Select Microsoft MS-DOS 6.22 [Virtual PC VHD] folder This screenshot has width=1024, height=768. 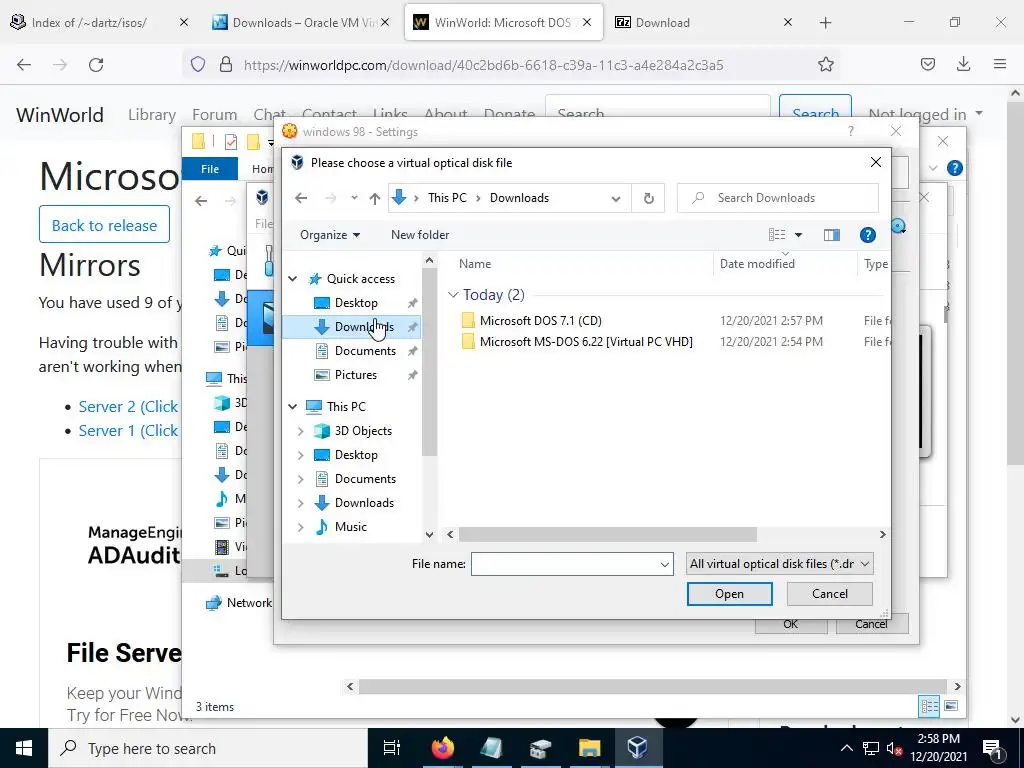coord(586,342)
